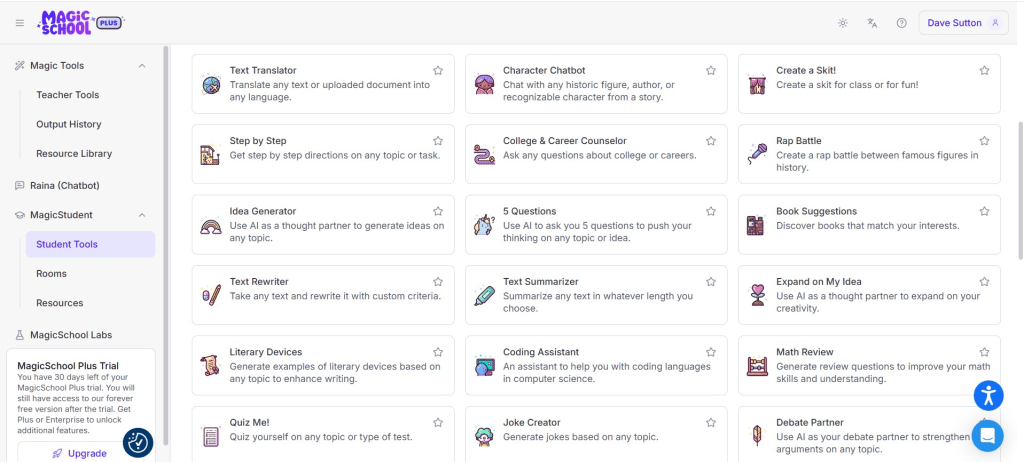1024x462 pixels.
Task: Favorite the Text Translator tool star
Action: [x=438, y=71]
